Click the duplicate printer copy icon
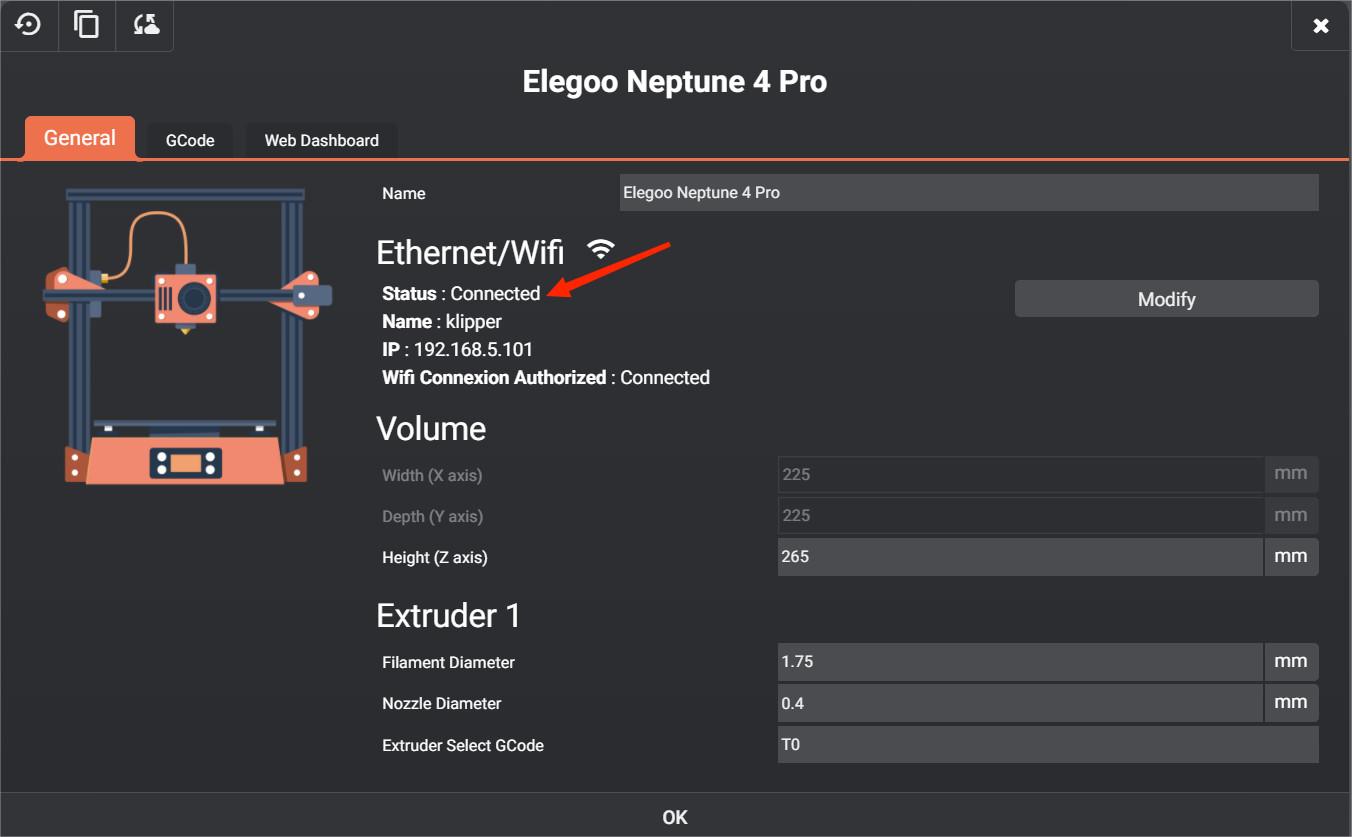 (87, 25)
